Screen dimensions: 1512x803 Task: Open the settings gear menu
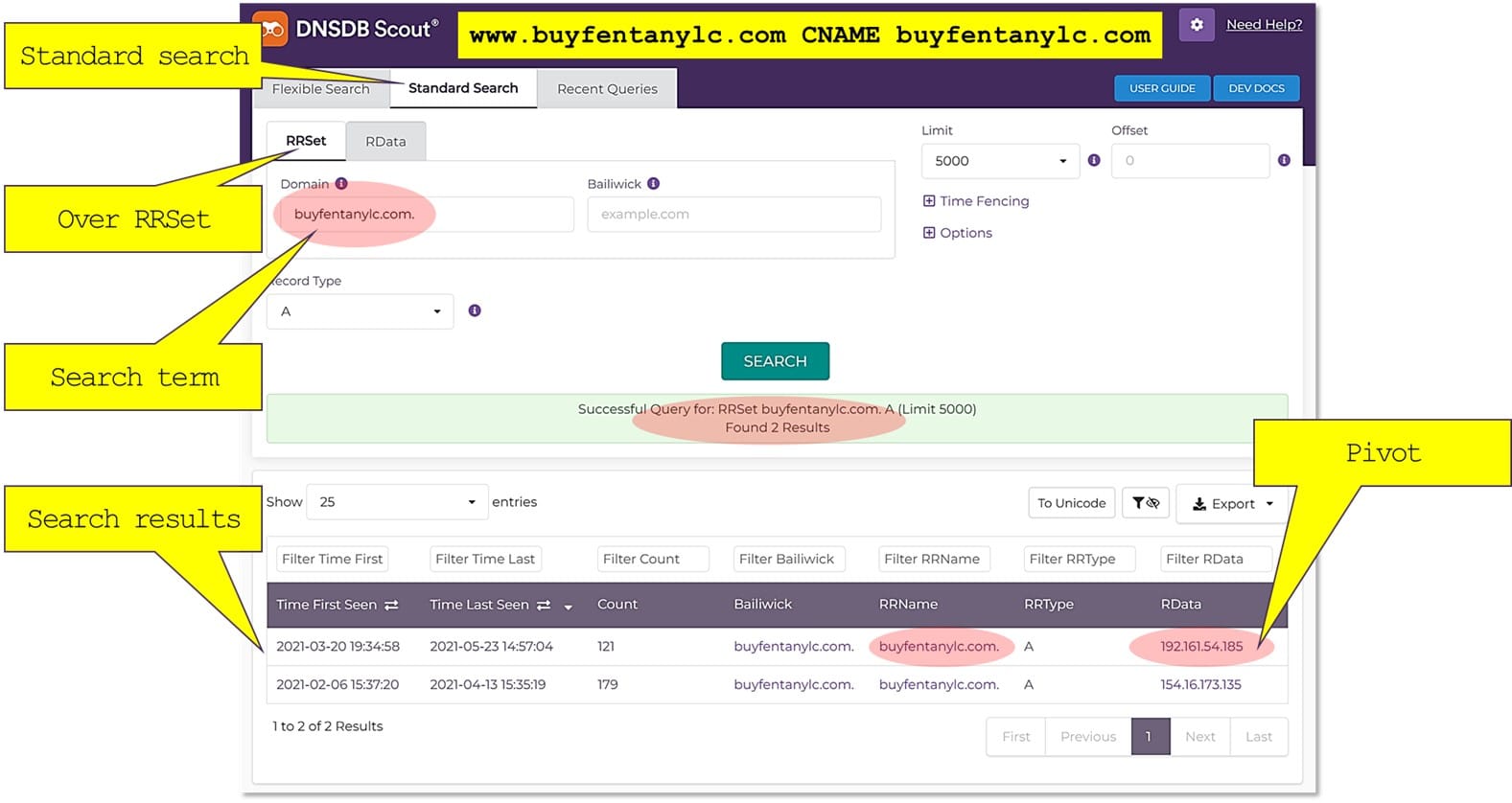pyautogui.click(x=1197, y=25)
